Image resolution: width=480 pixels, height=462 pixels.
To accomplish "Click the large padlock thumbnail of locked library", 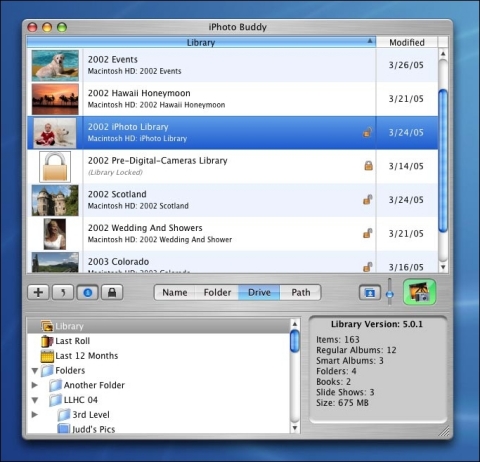I will pos(55,167).
